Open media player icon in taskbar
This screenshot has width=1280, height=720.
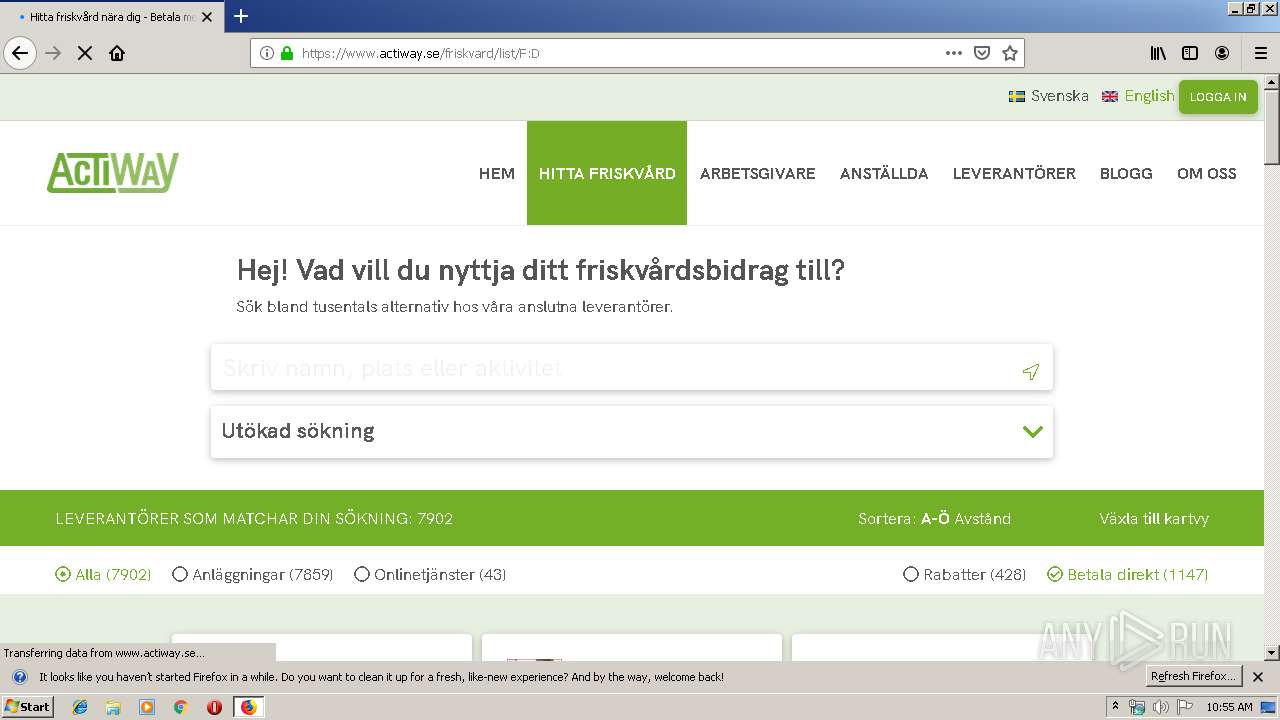(147, 707)
